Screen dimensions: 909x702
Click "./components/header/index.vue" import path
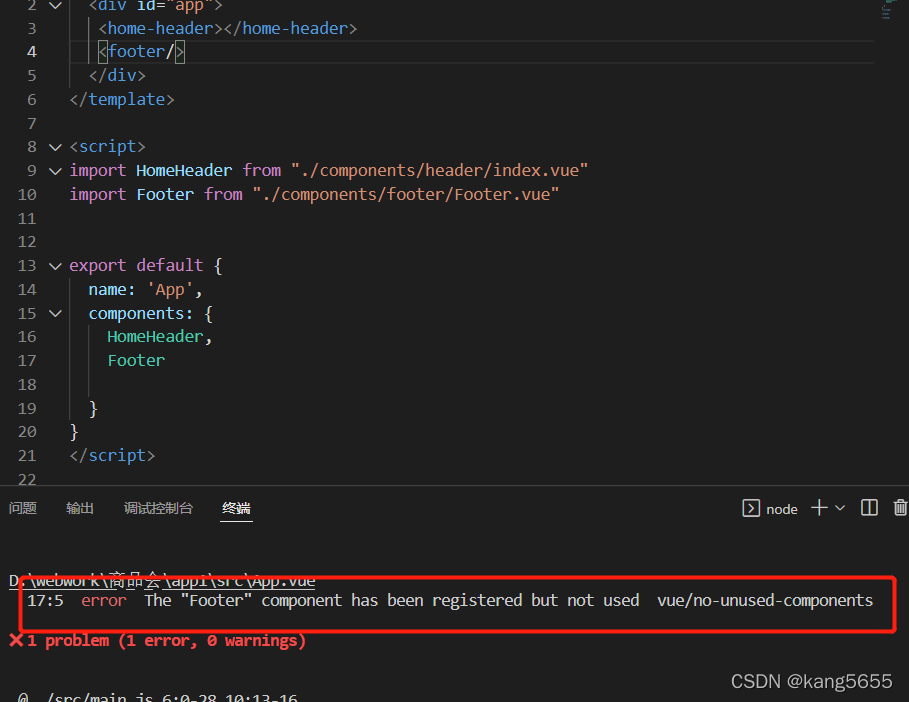tap(439, 170)
